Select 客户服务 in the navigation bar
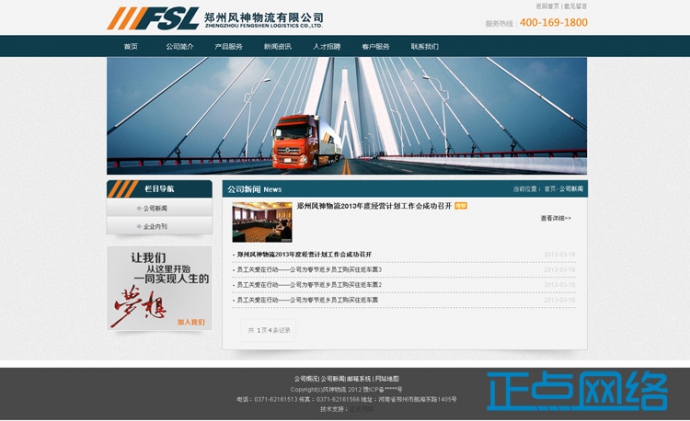The width and height of the screenshot is (690, 421). 376,47
